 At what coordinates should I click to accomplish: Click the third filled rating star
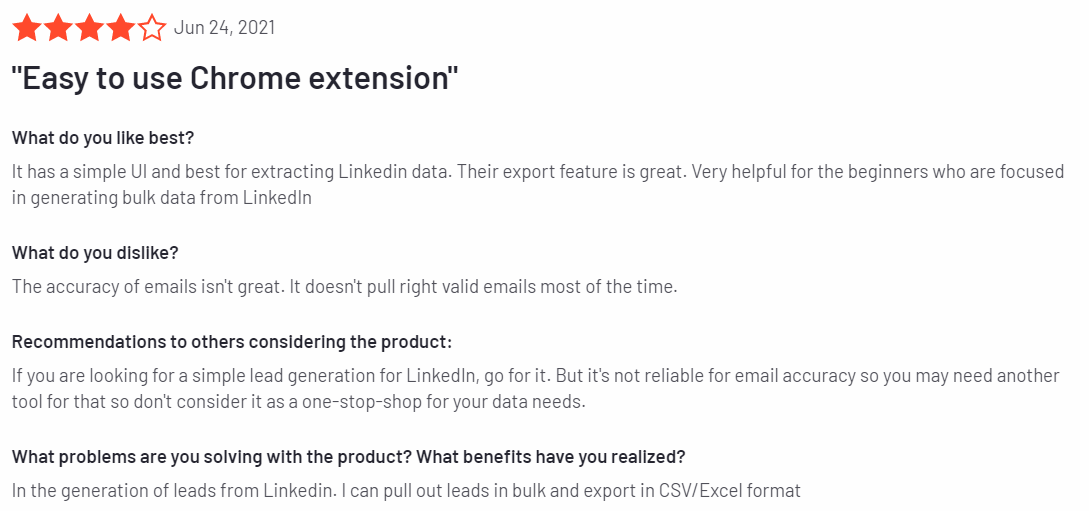pos(90,28)
